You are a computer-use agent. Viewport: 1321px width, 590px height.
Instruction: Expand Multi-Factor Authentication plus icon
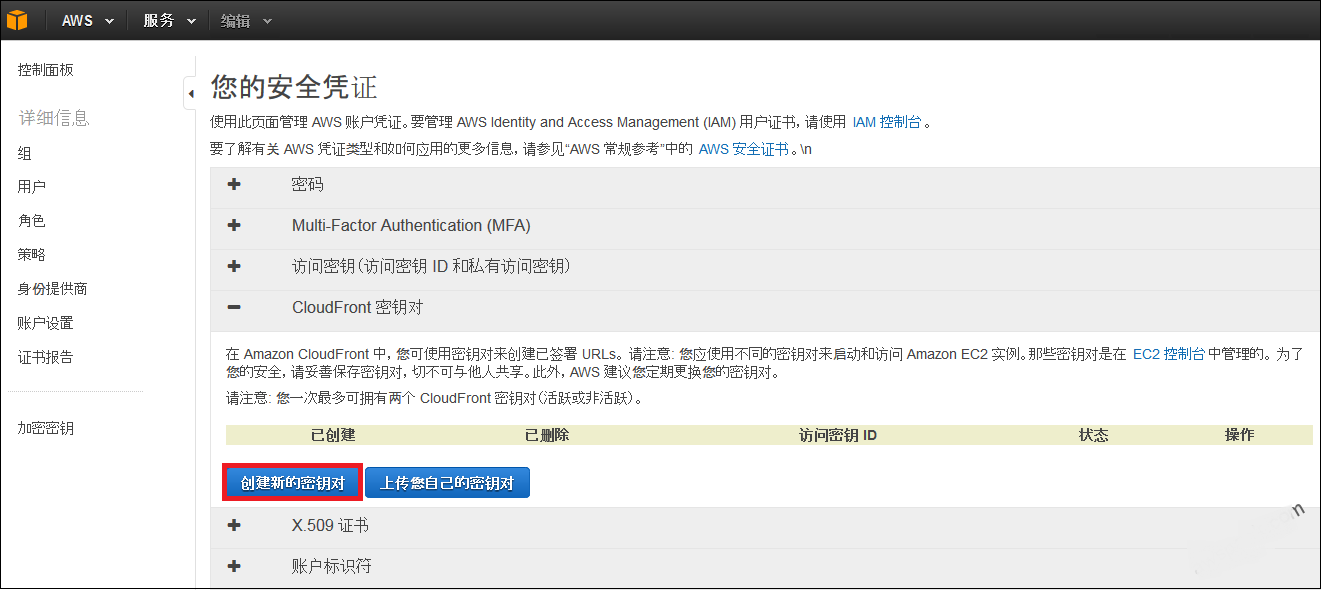234,226
